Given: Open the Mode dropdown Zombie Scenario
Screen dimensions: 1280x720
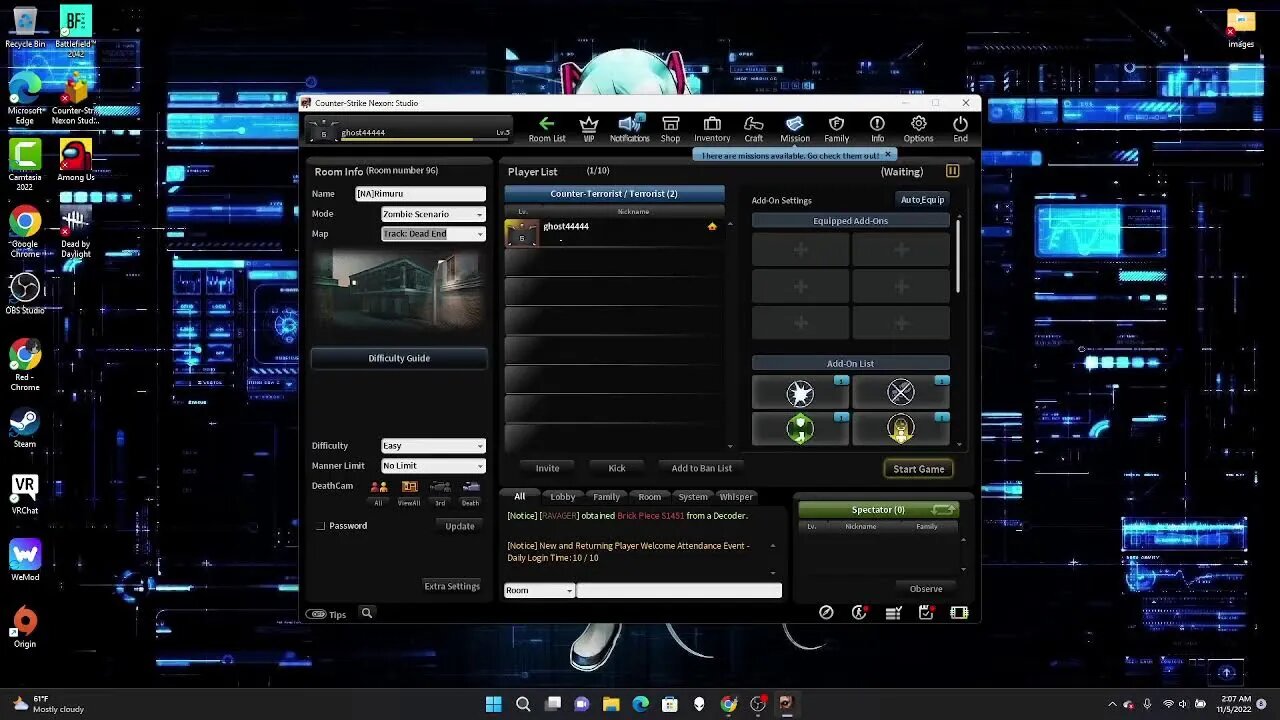Looking at the screenshot, I should [433, 214].
